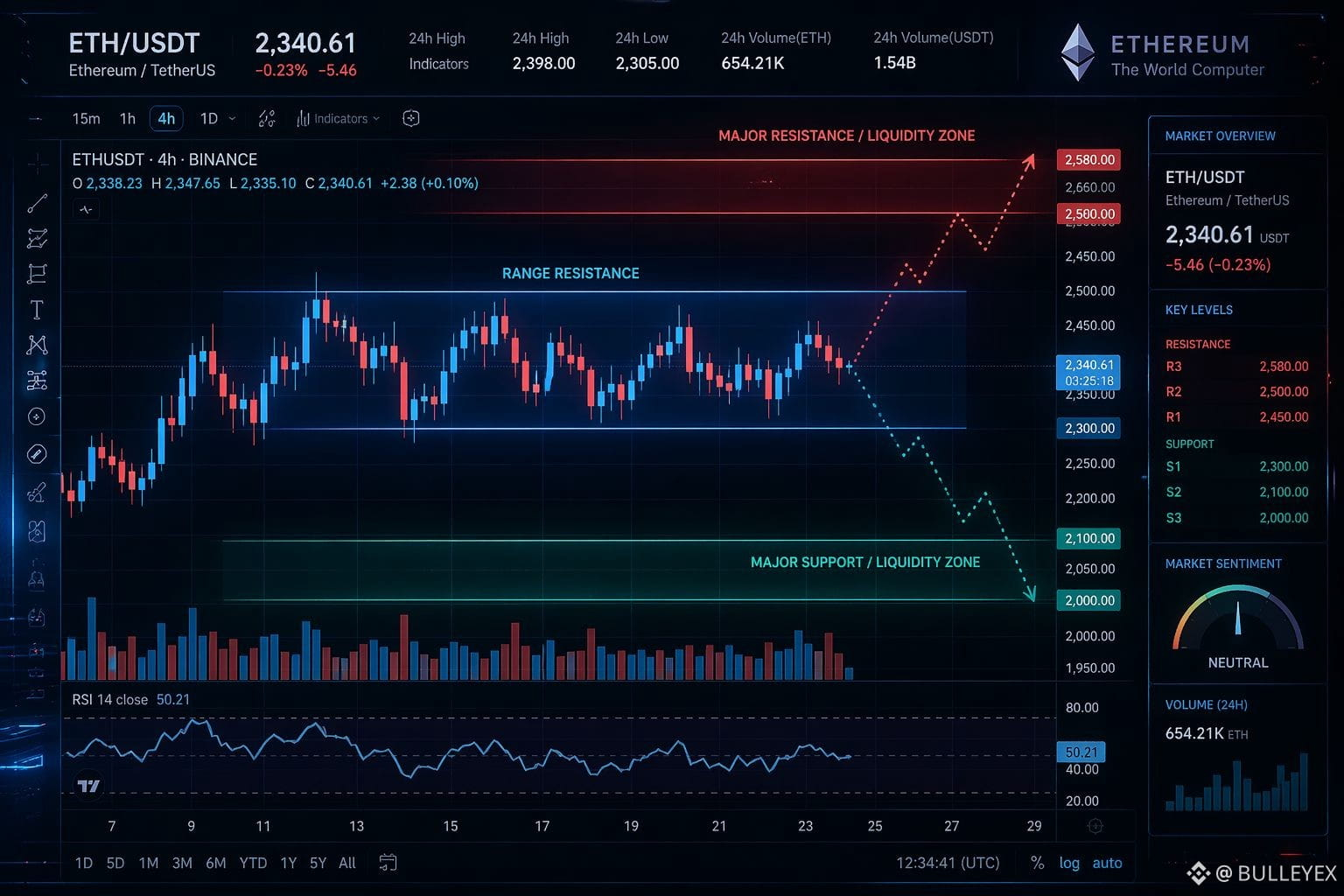Select the trend line drawing tool
The width and height of the screenshot is (1344, 896).
37,204
